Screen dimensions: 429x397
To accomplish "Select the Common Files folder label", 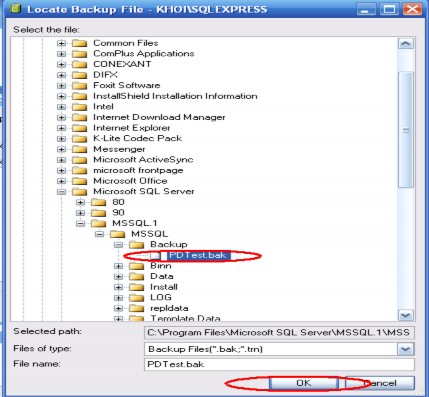I will [x=126, y=43].
